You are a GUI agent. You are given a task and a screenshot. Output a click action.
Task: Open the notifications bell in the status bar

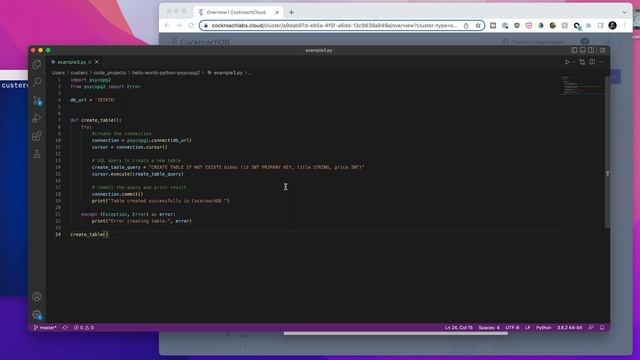point(602,328)
